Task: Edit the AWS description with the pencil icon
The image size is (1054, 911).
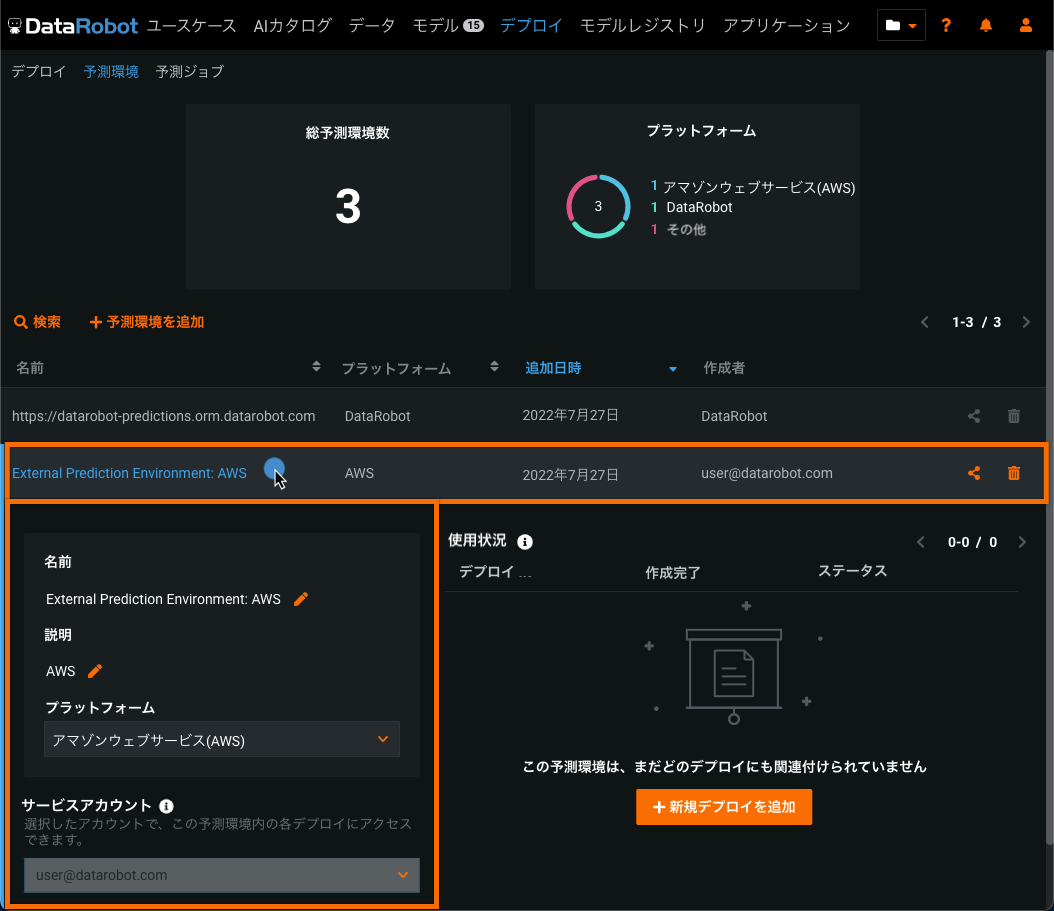Action: tap(96, 671)
